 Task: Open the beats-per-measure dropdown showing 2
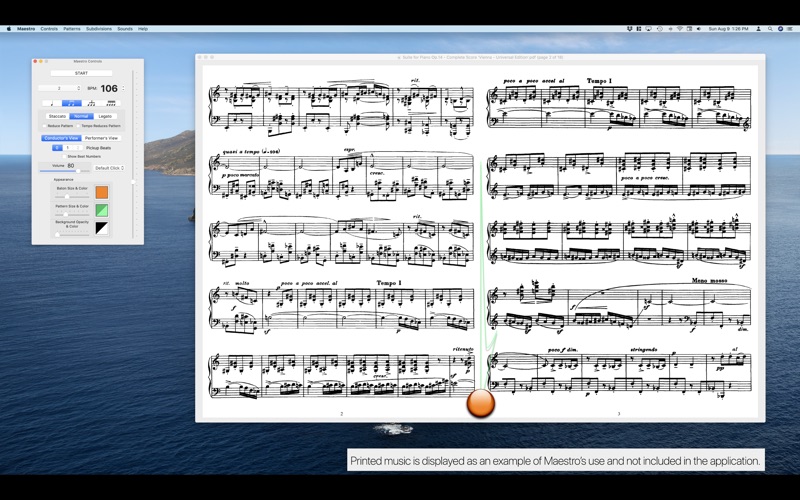[x=59, y=88]
